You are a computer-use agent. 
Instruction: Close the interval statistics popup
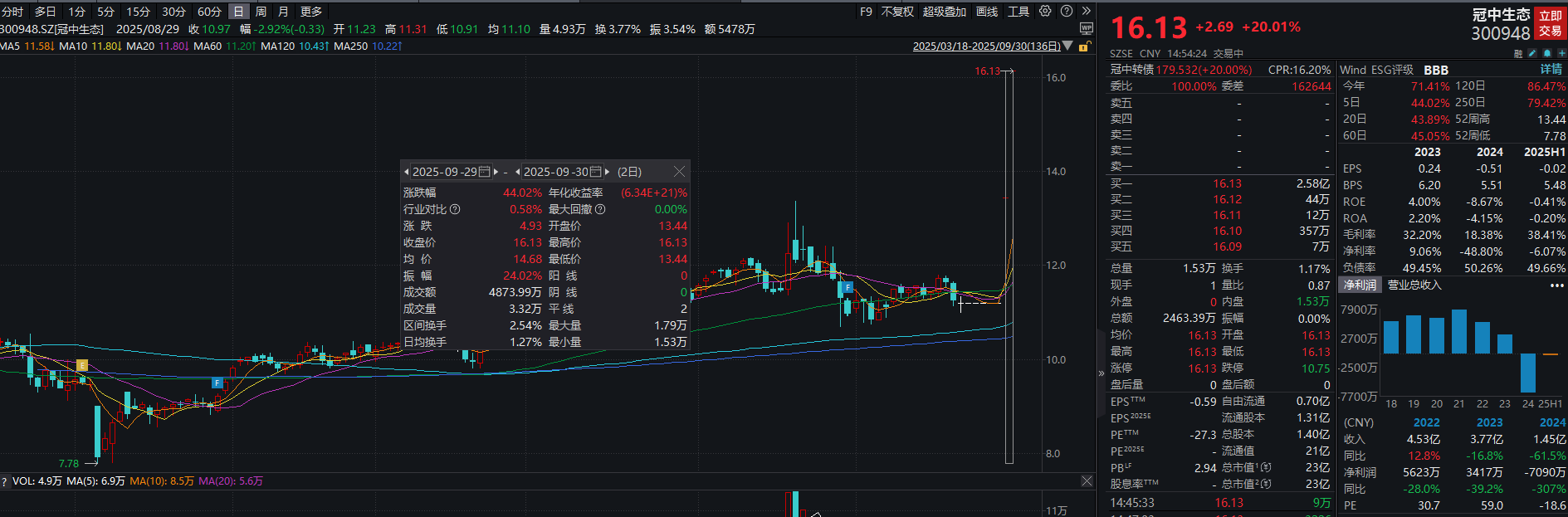[x=679, y=172]
